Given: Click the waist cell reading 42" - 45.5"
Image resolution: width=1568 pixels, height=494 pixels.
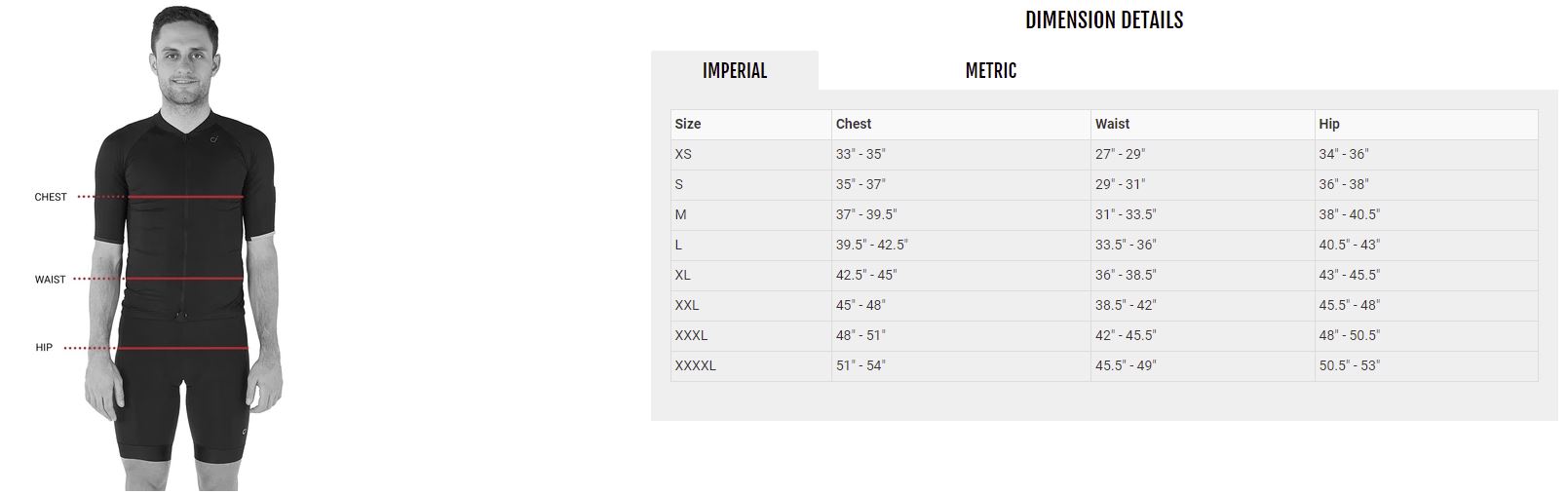Looking at the screenshot, I should tap(1126, 335).
